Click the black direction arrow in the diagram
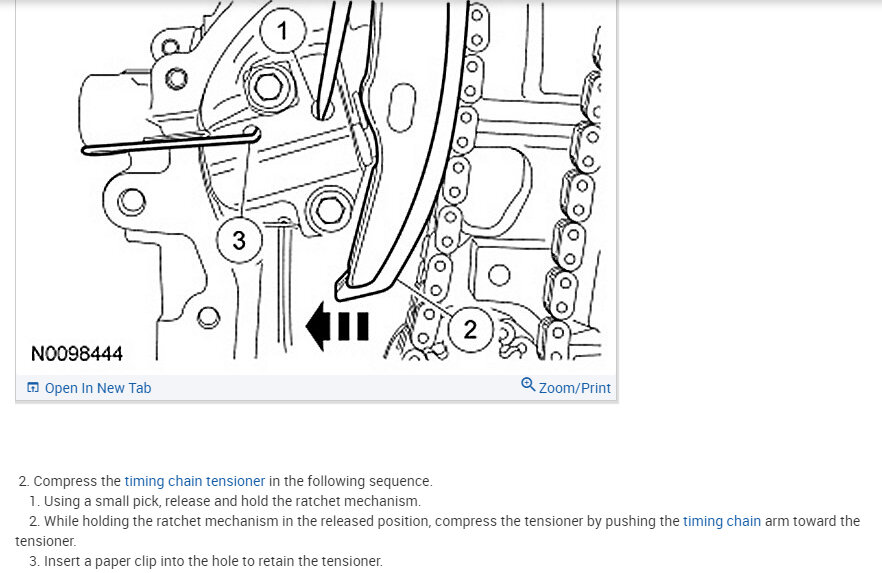Screen dimensions: 882x573 (337, 326)
